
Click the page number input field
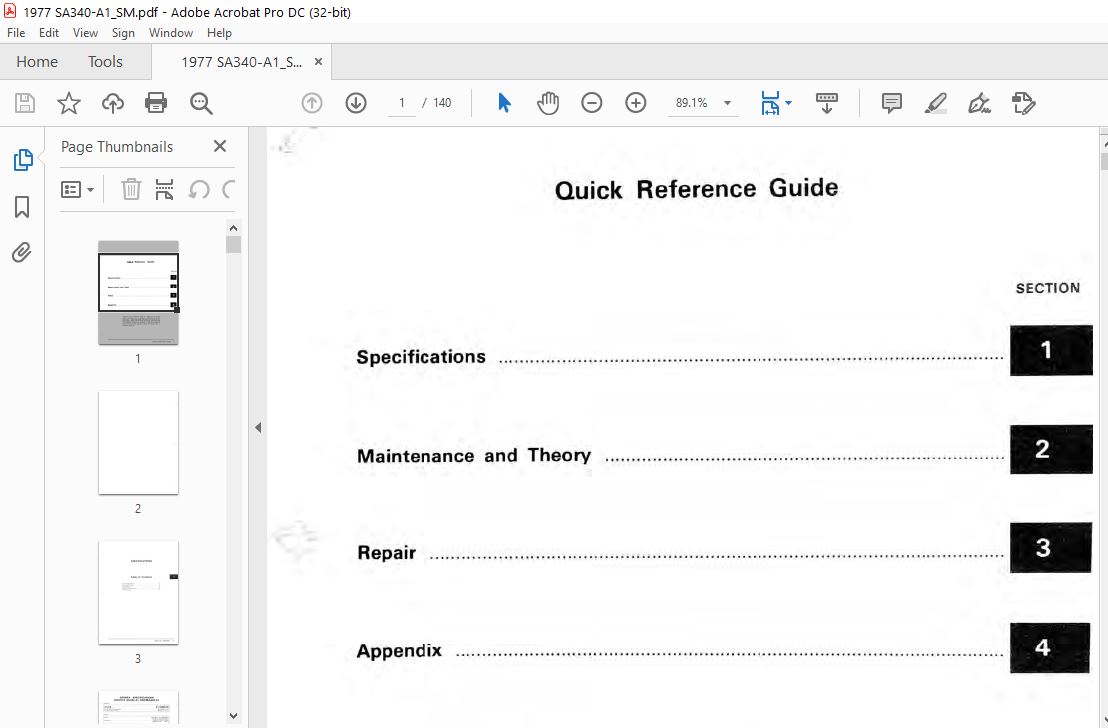401,103
